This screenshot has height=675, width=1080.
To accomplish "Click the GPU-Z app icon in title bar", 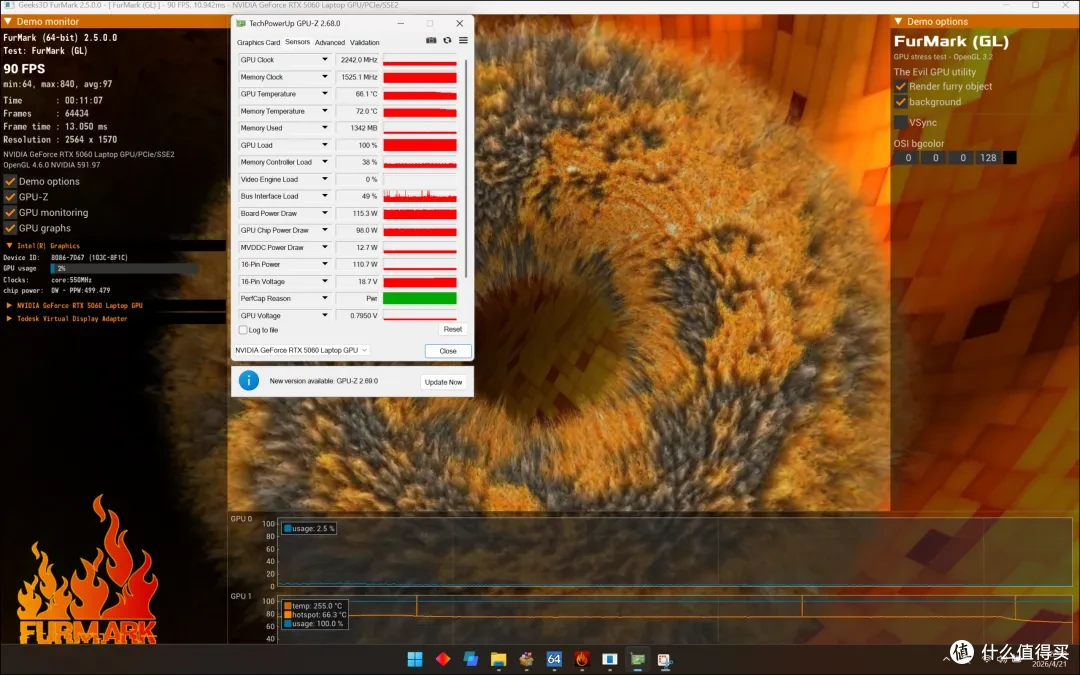I will coord(241,23).
